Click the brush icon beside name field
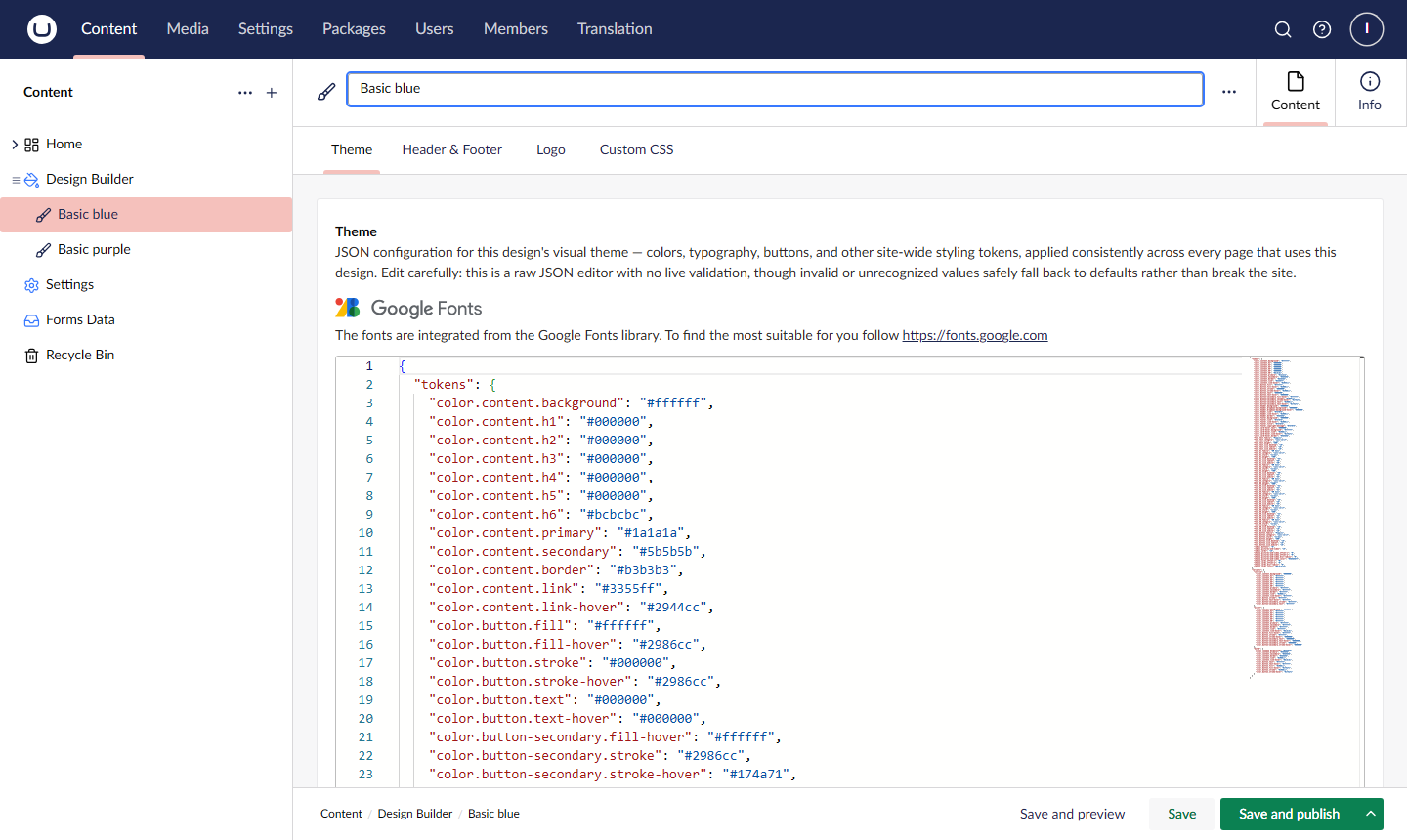 click(326, 92)
